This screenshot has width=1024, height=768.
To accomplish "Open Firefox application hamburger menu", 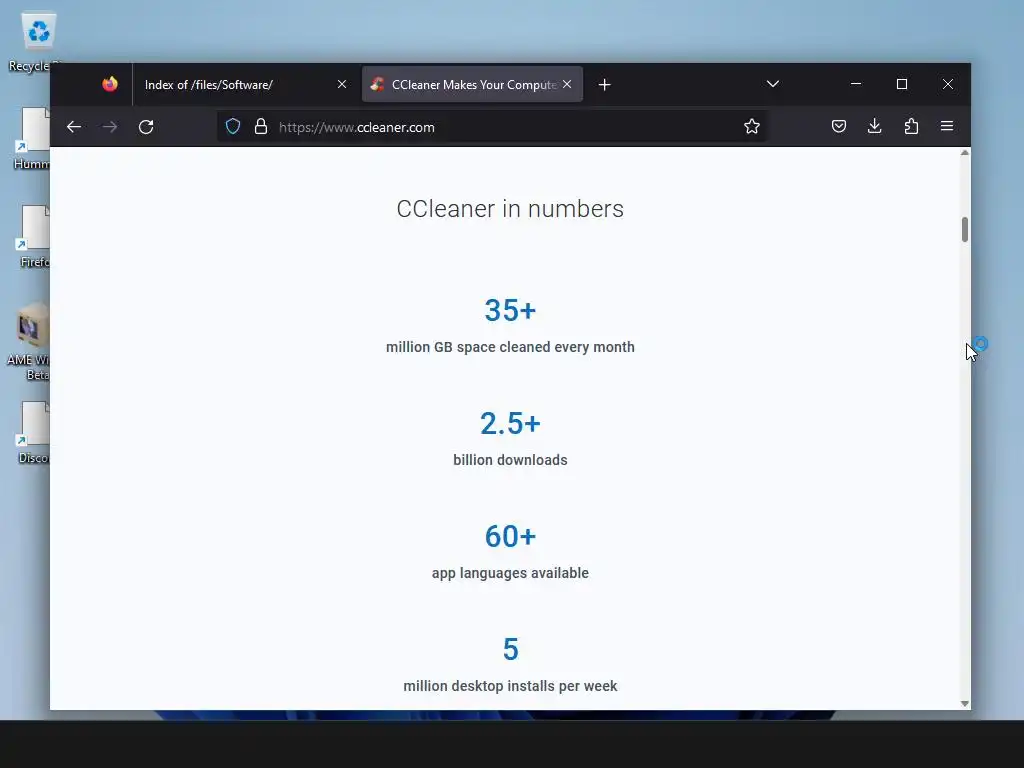I will pos(947,126).
